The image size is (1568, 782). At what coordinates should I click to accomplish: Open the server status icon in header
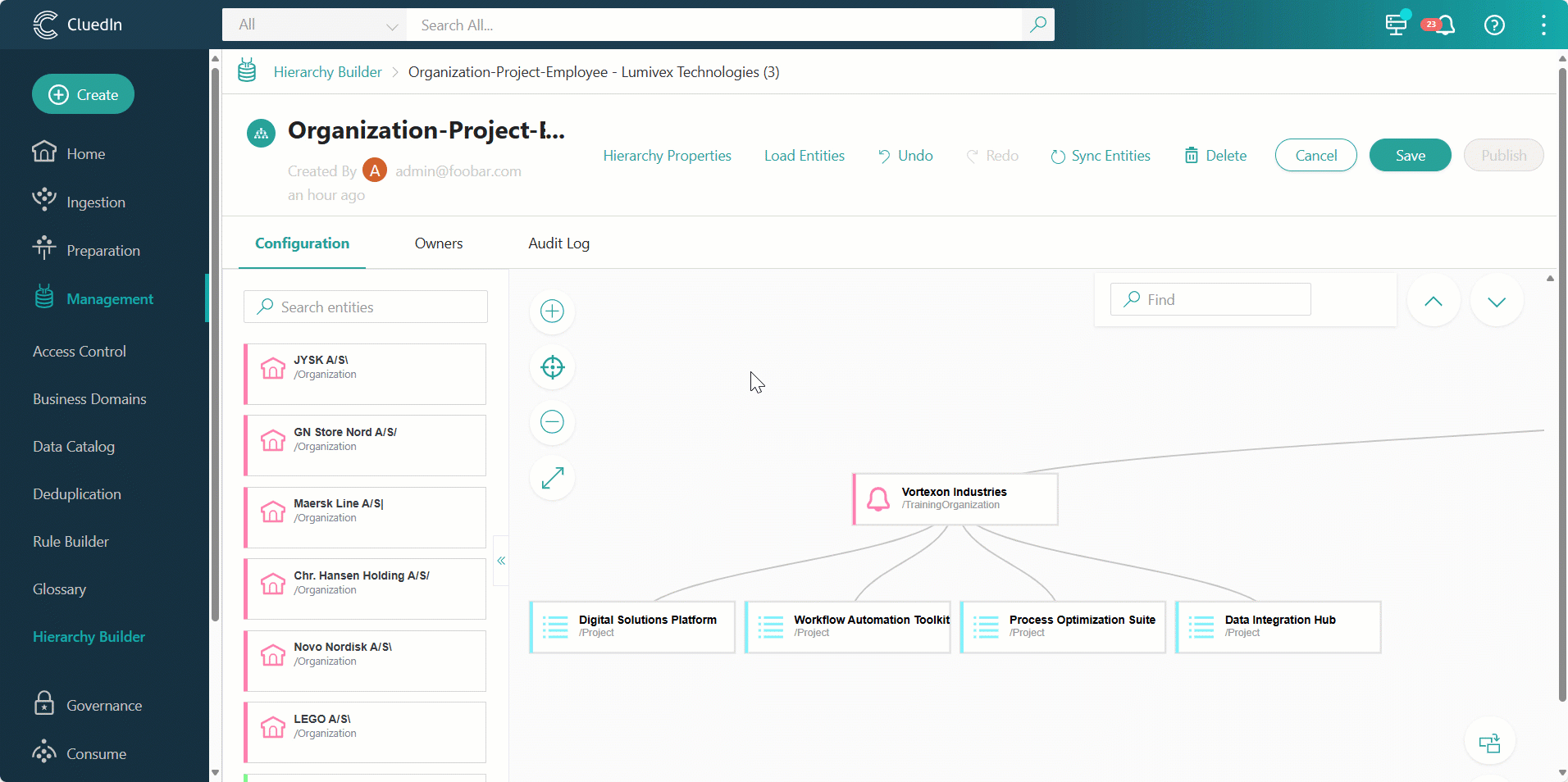(x=1397, y=25)
